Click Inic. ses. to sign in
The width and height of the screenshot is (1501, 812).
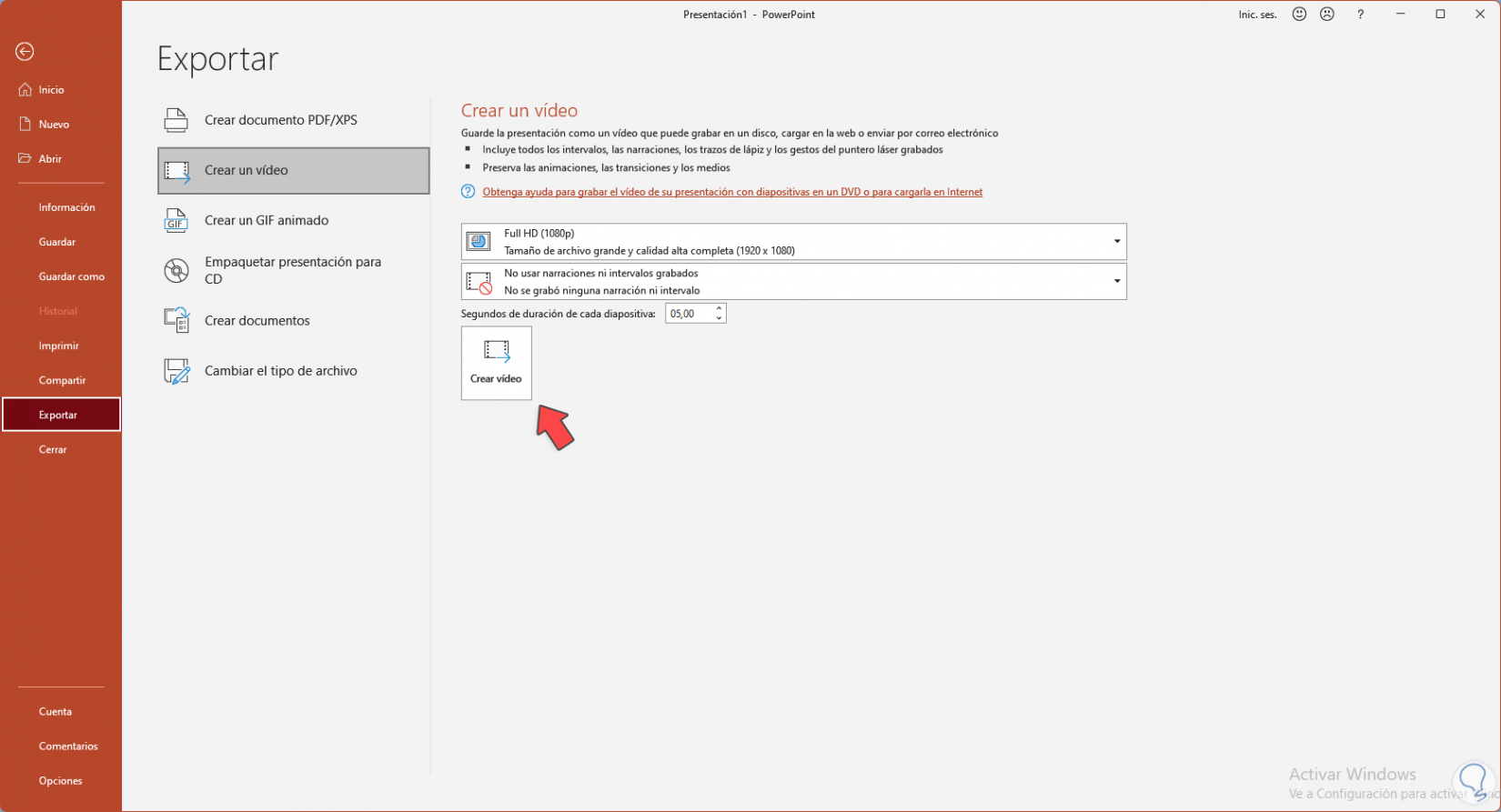[1258, 15]
